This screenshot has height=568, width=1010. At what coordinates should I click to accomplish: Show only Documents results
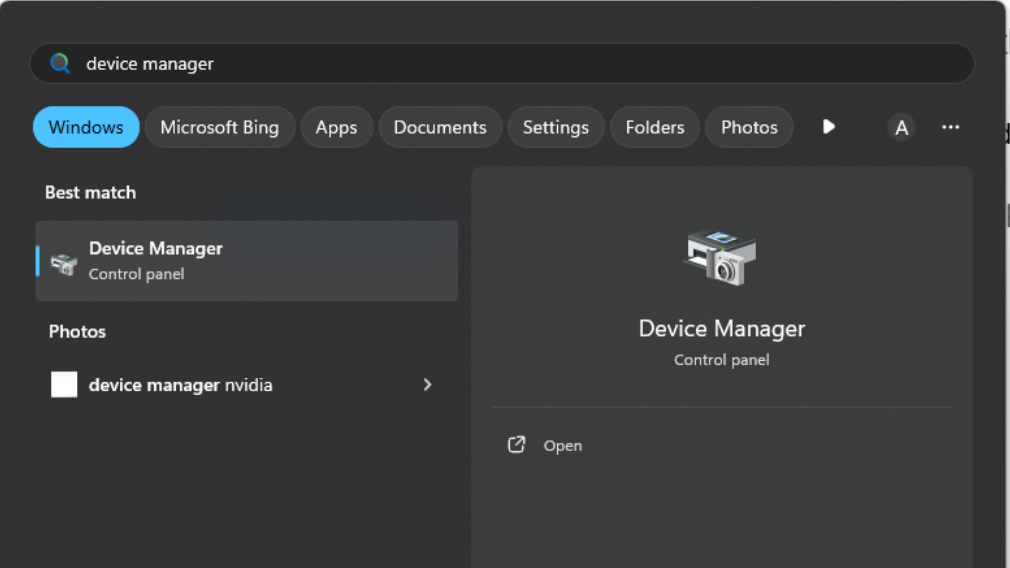click(x=440, y=127)
